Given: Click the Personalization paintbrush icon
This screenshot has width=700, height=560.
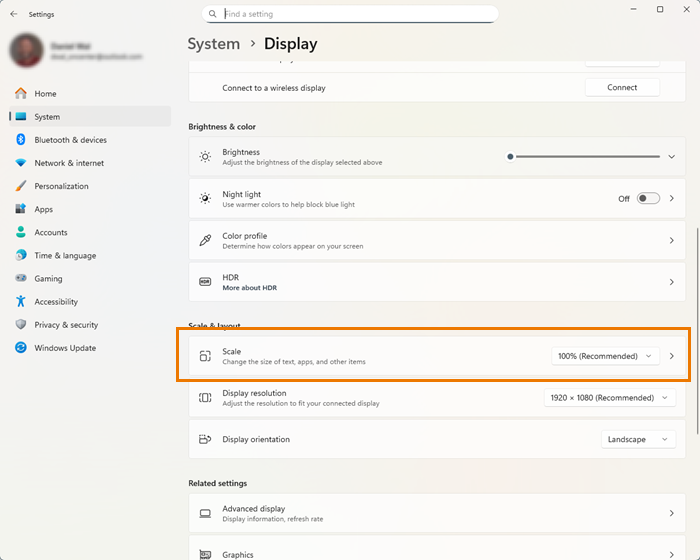Looking at the screenshot, I should point(21,186).
